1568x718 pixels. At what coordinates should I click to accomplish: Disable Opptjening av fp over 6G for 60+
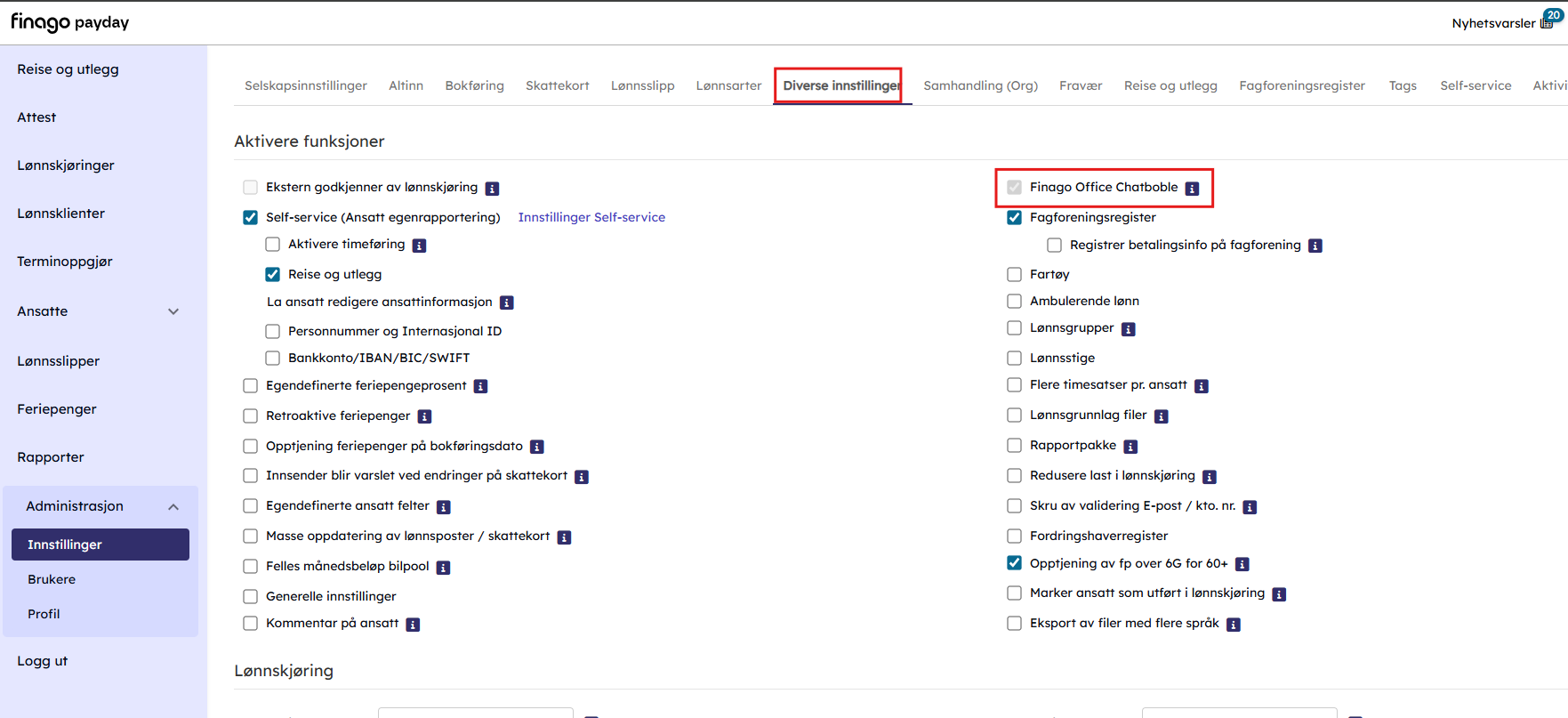click(x=1014, y=563)
